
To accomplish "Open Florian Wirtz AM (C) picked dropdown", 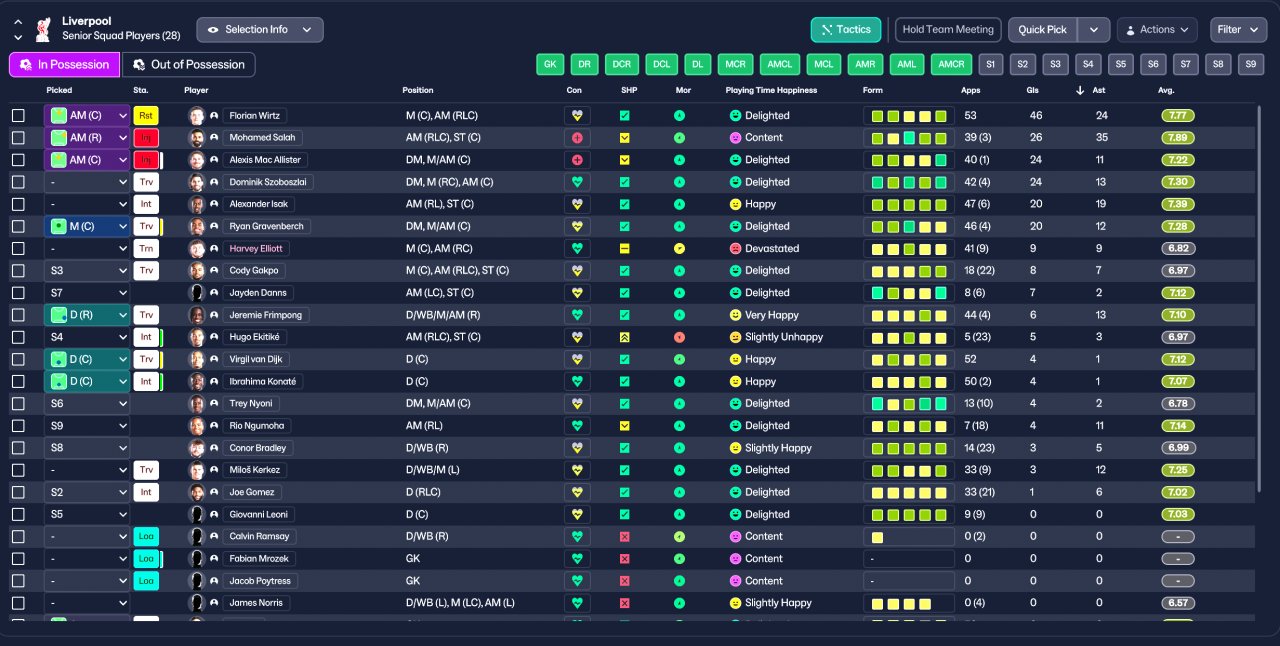I will 87,116.
